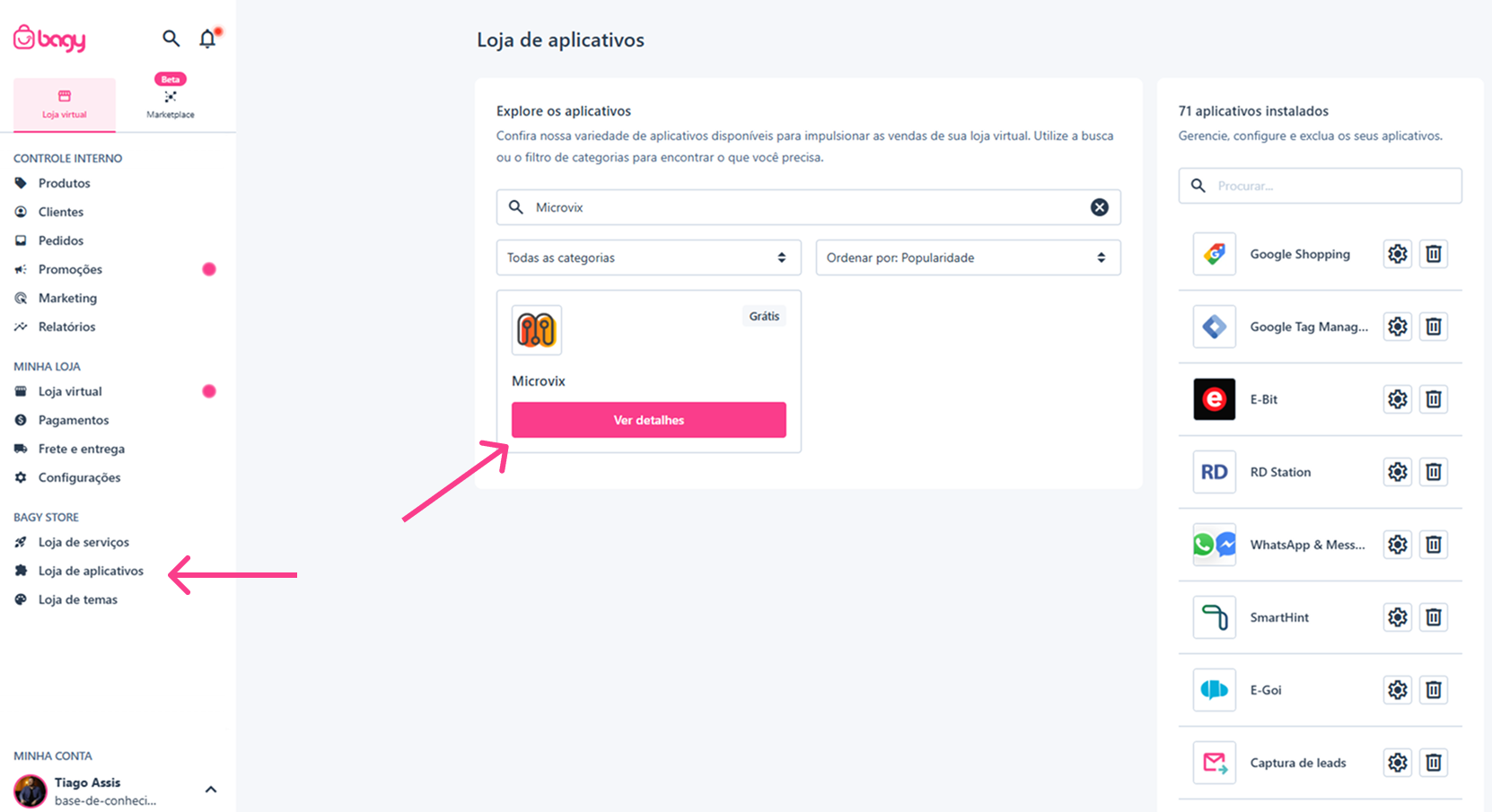Open Frete e entrega menu item

pos(82,449)
